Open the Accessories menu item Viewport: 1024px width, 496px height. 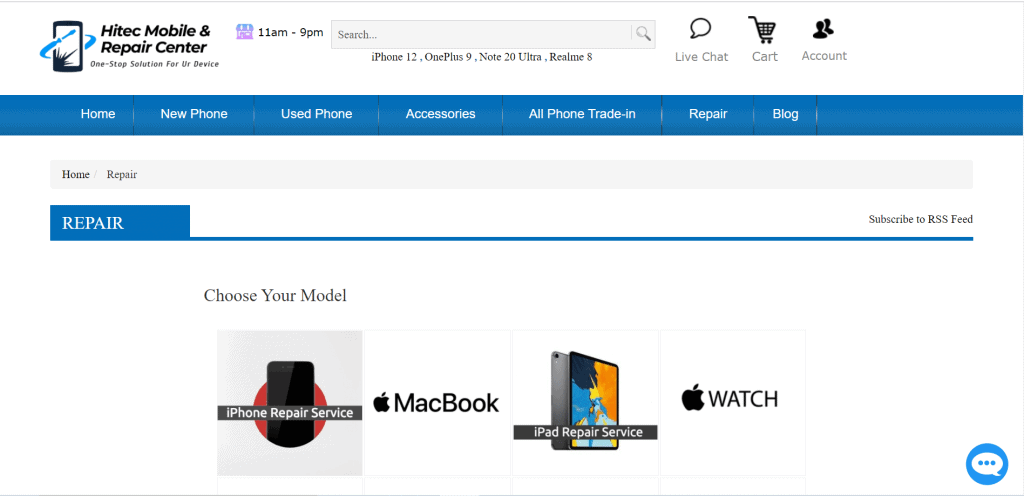441,114
